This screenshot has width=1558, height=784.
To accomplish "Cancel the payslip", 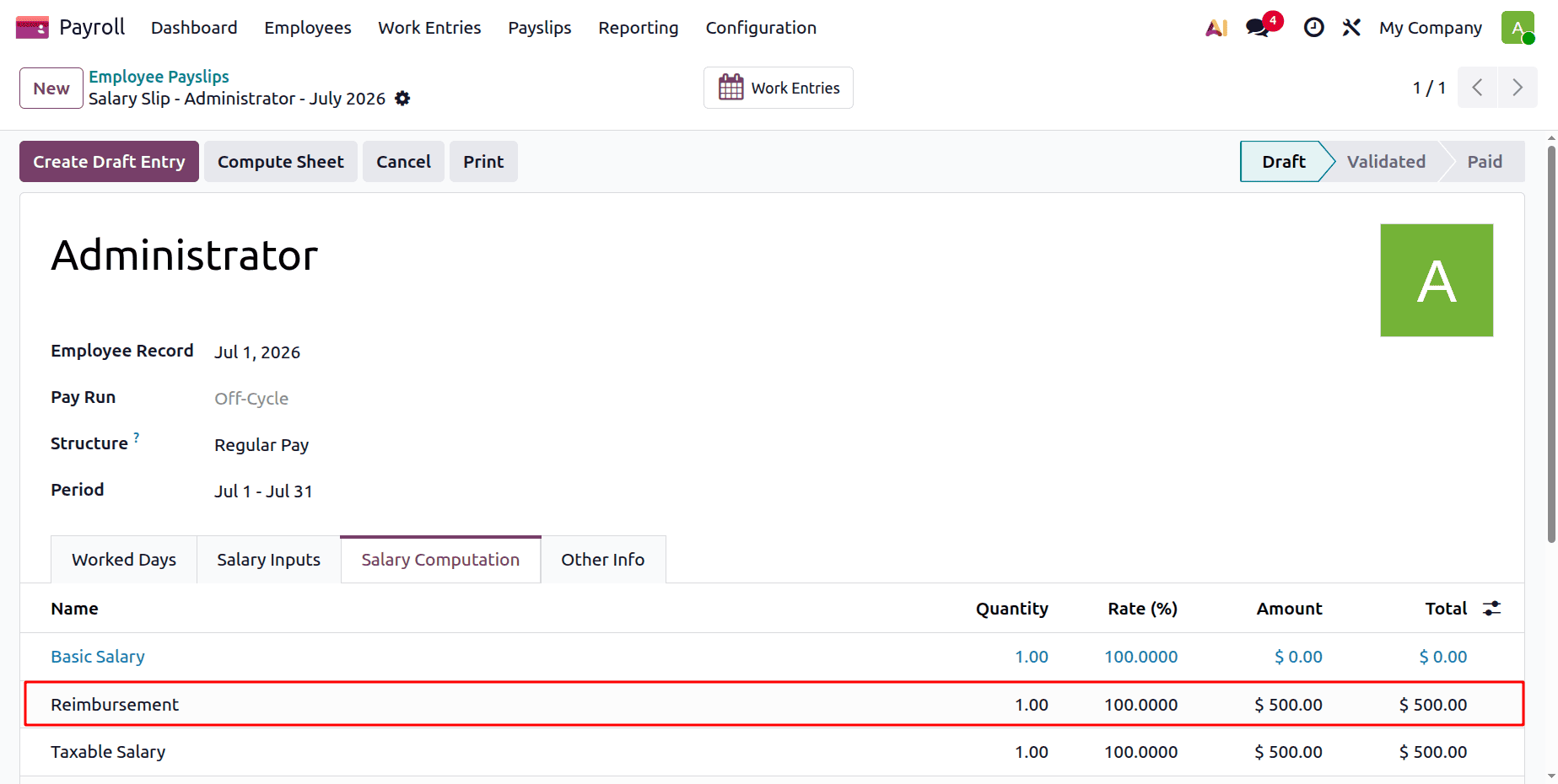I will 403,162.
